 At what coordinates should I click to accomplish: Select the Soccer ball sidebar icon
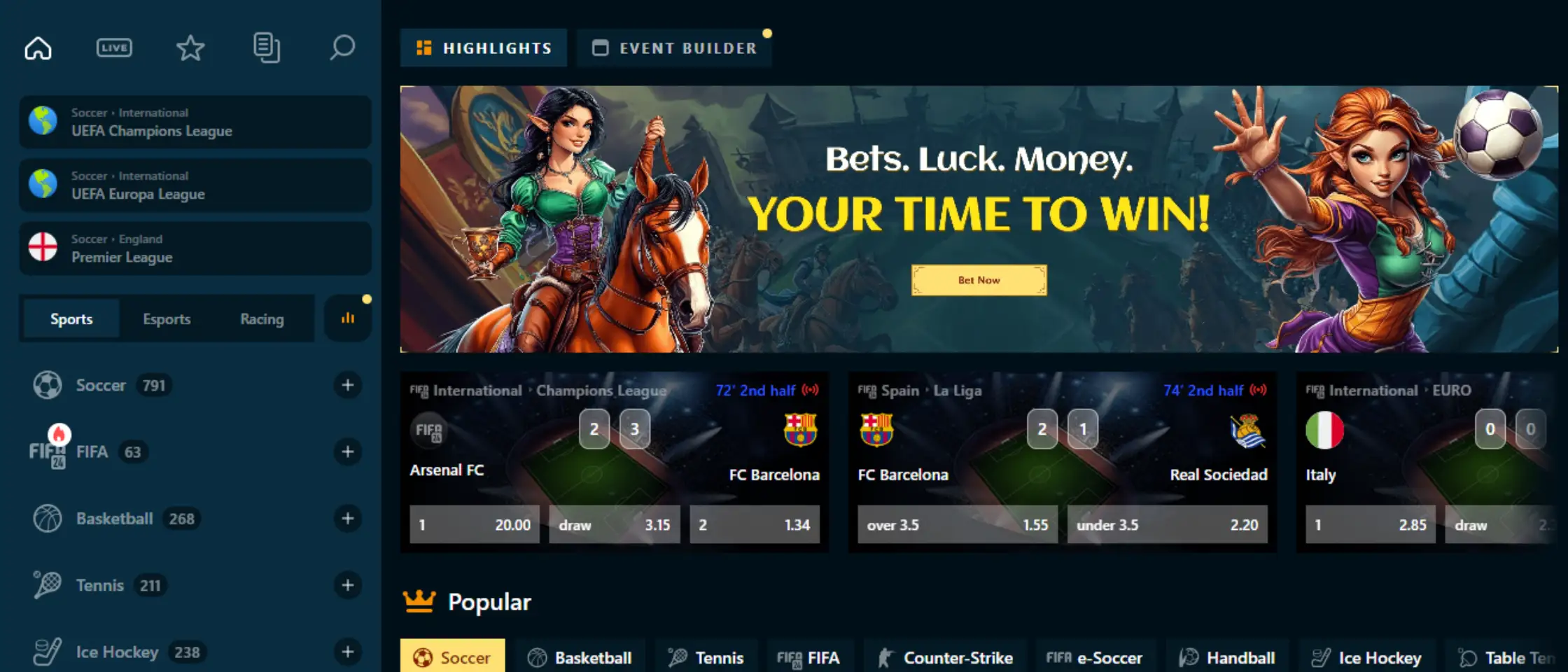pyautogui.click(x=48, y=385)
